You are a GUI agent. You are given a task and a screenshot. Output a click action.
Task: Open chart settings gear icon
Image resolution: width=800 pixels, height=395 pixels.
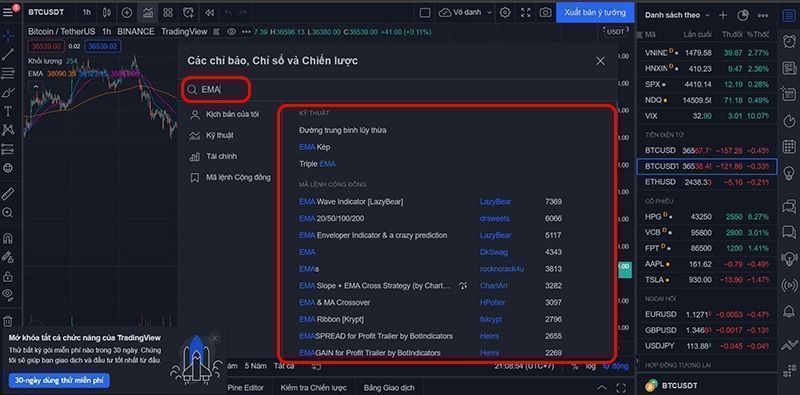pyautogui.click(x=505, y=12)
